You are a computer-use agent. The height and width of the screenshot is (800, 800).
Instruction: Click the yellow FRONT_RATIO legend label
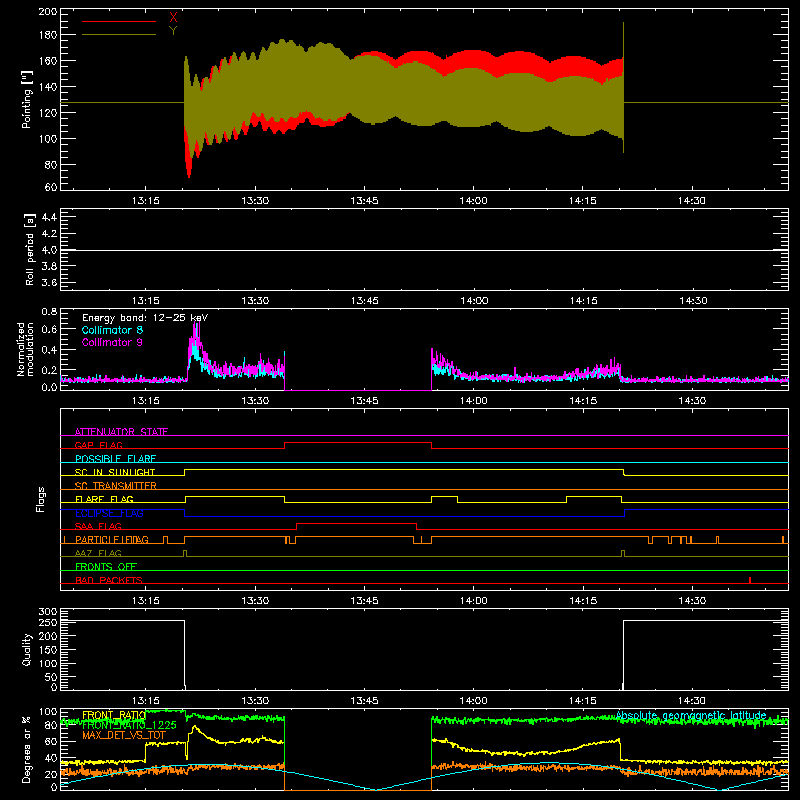point(114,715)
